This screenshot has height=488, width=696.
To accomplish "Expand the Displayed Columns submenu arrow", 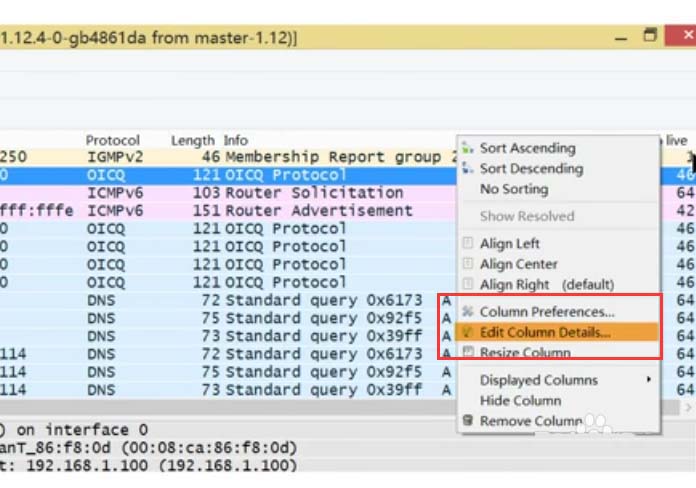I will pos(648,380).
